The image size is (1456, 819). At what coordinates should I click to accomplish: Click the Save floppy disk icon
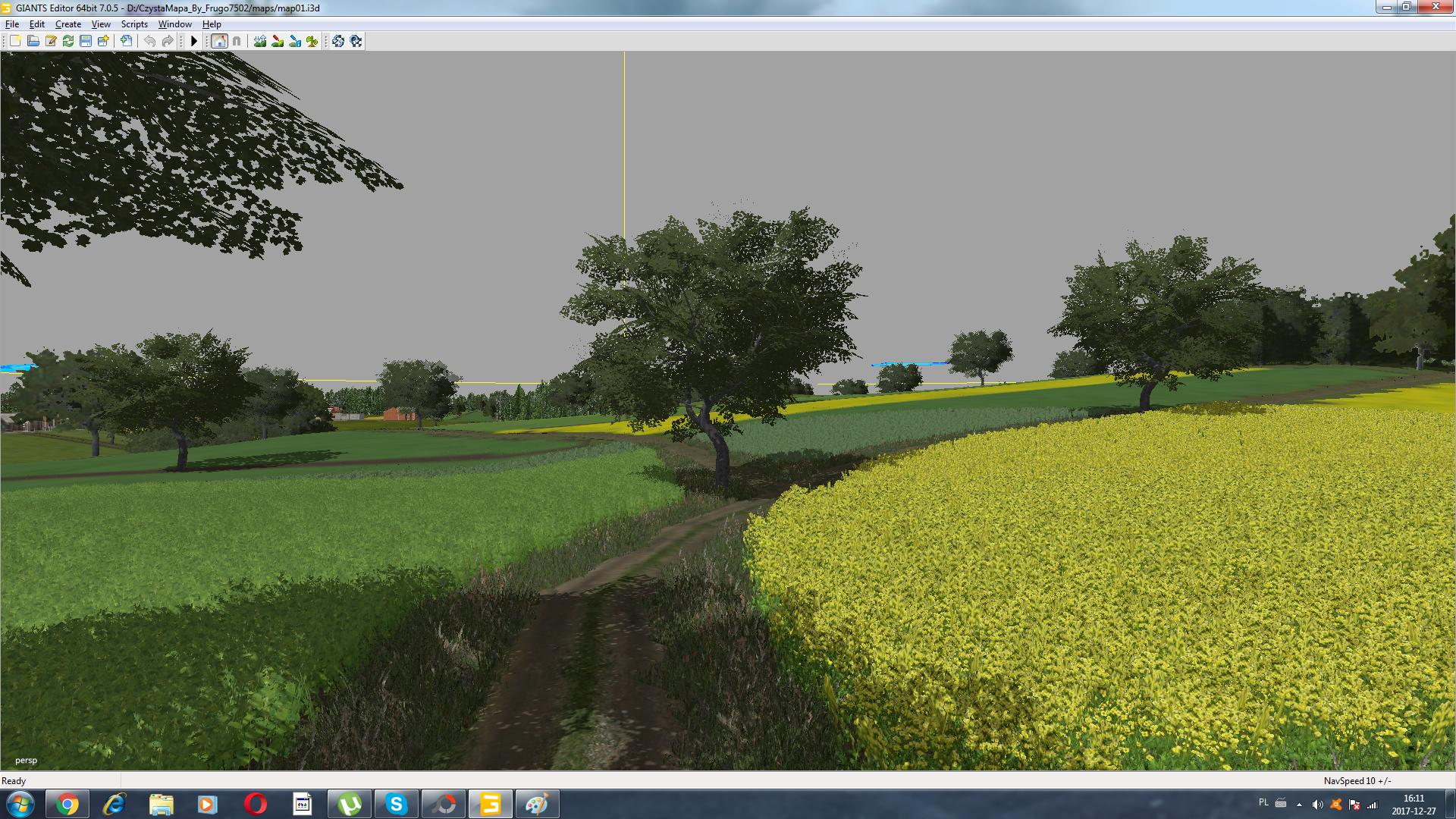(86, 41)
